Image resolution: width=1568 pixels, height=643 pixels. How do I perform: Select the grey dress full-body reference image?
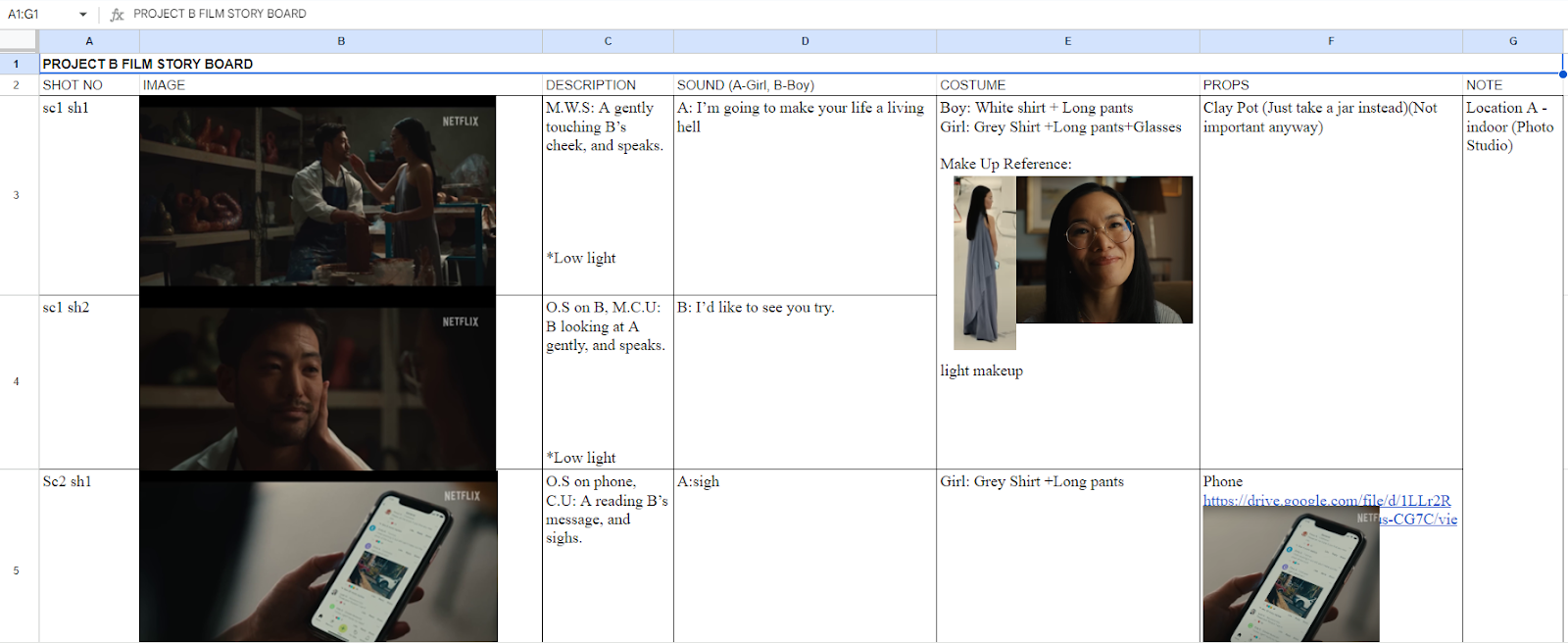click(x=985, y=263)
